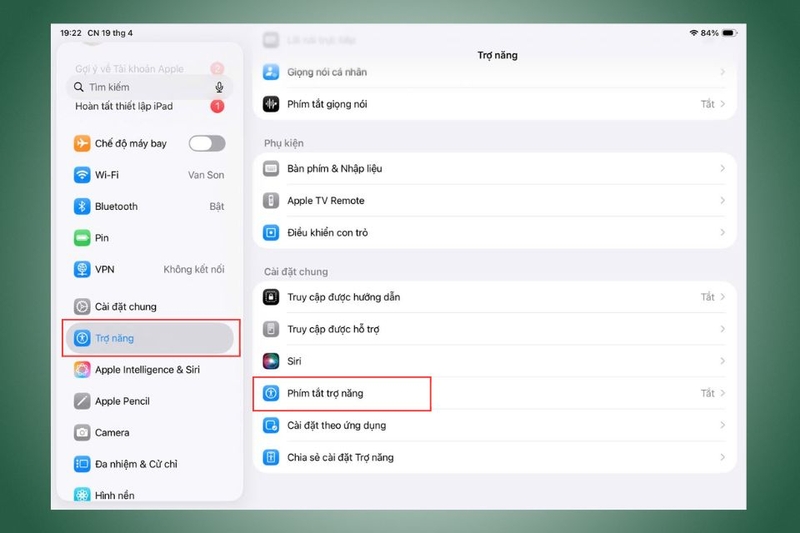
Task: Expand Giọng nói cá nhân chevron
Action: pos(722,72)
